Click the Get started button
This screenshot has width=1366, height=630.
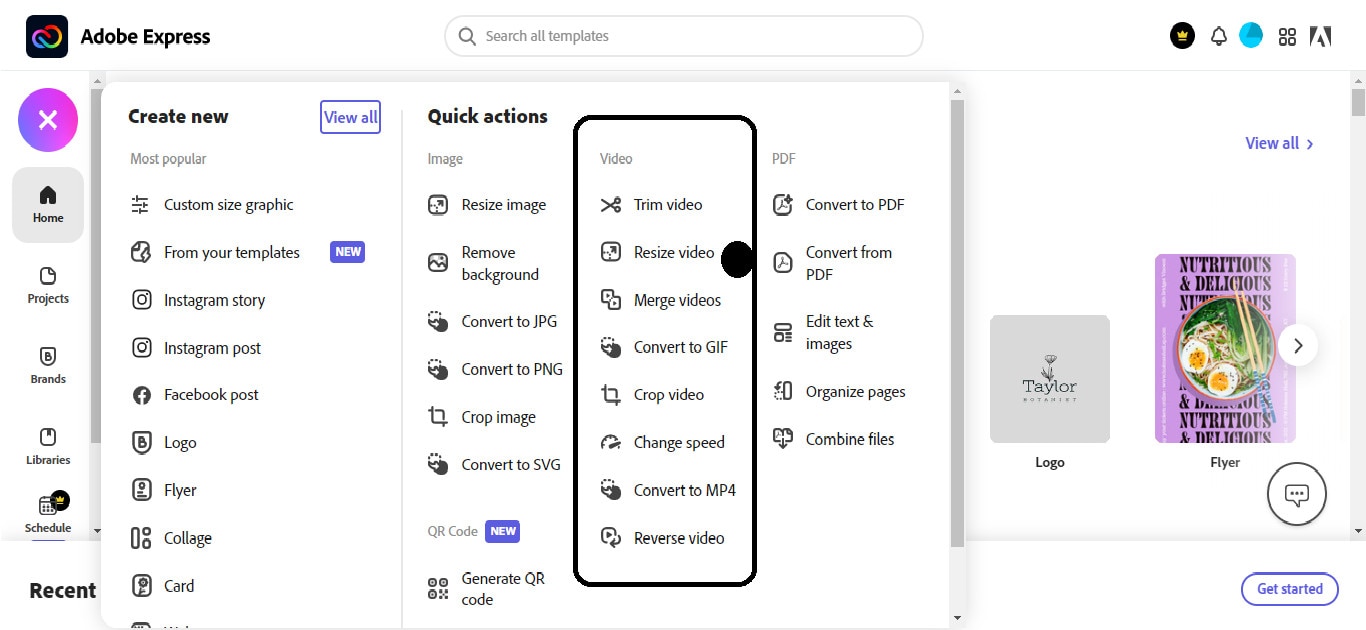pos(1289,589)
